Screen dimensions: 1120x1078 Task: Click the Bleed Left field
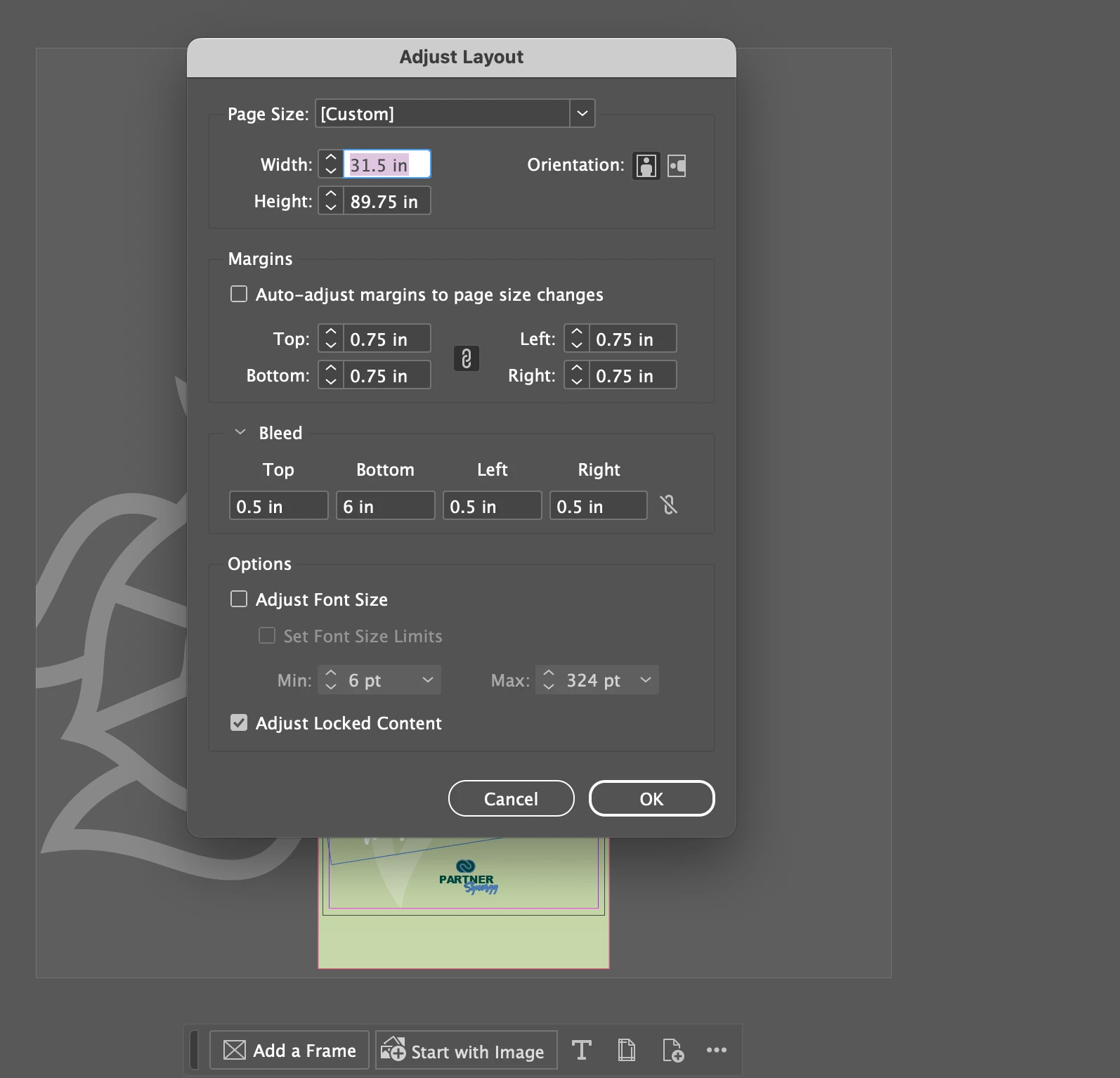pyautogui.click(x=493, y=505)
